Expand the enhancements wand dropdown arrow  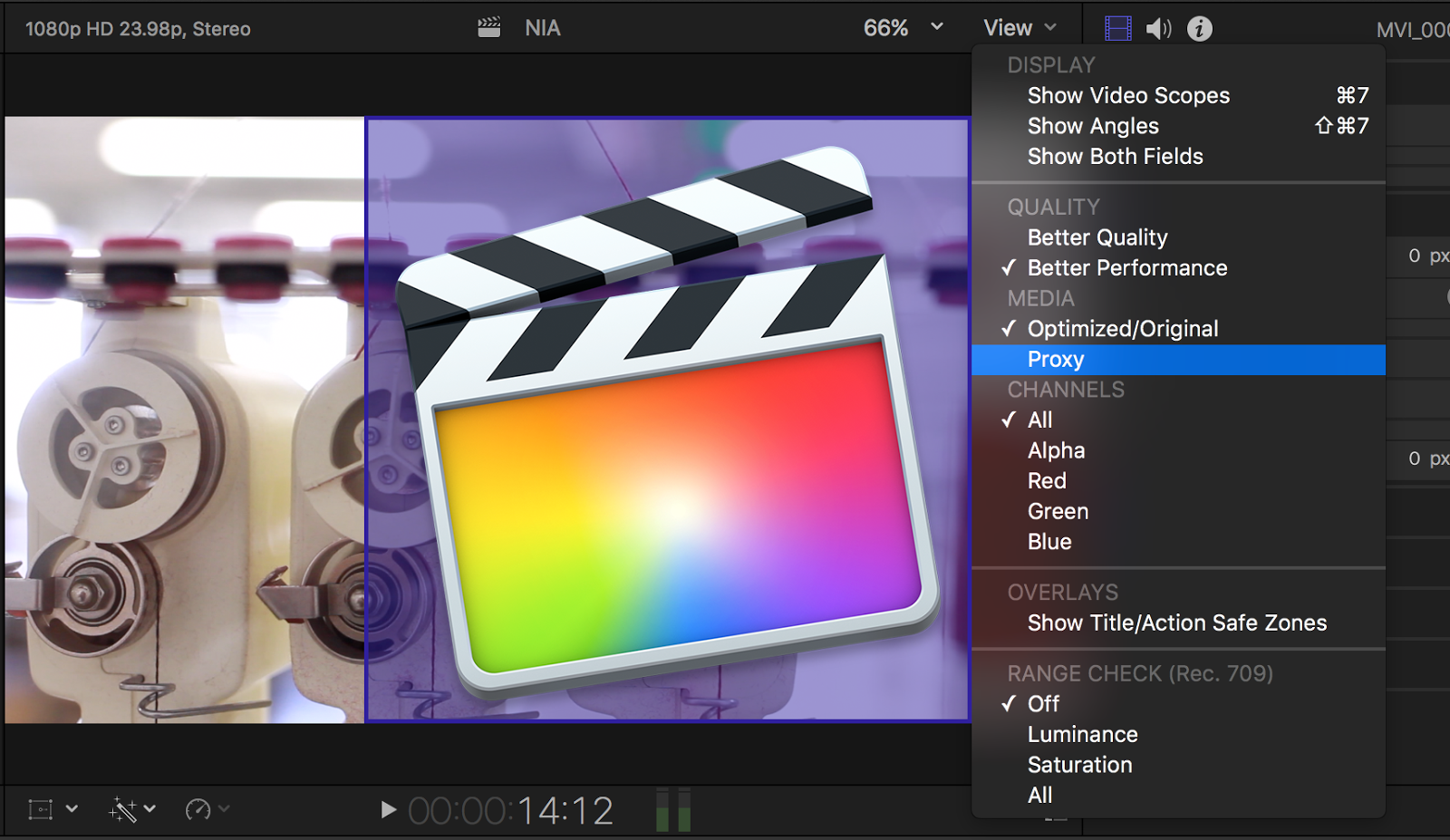tap(150, 808)
